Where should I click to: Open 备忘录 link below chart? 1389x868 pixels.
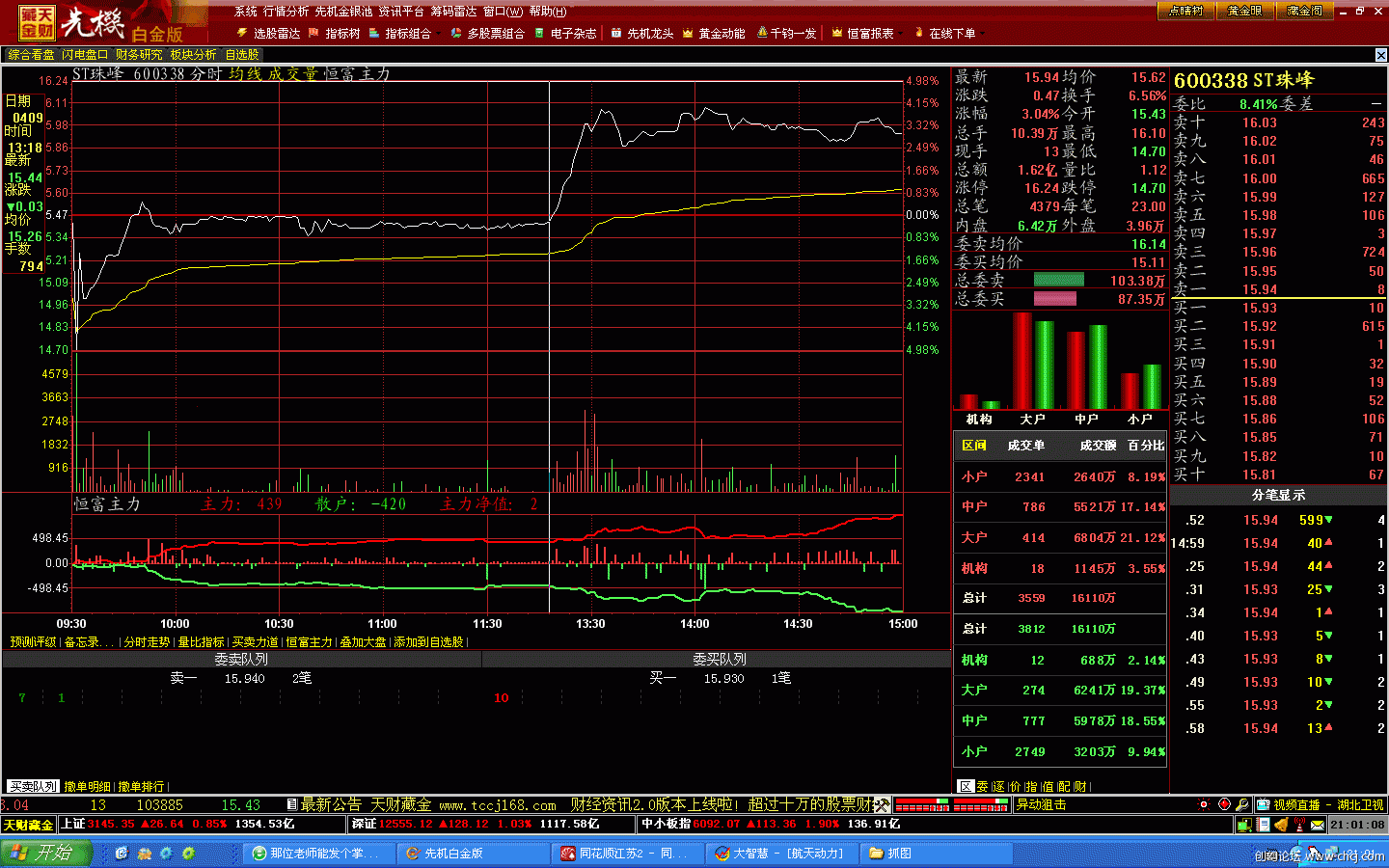pyautogui.click(x=88, y=642)
